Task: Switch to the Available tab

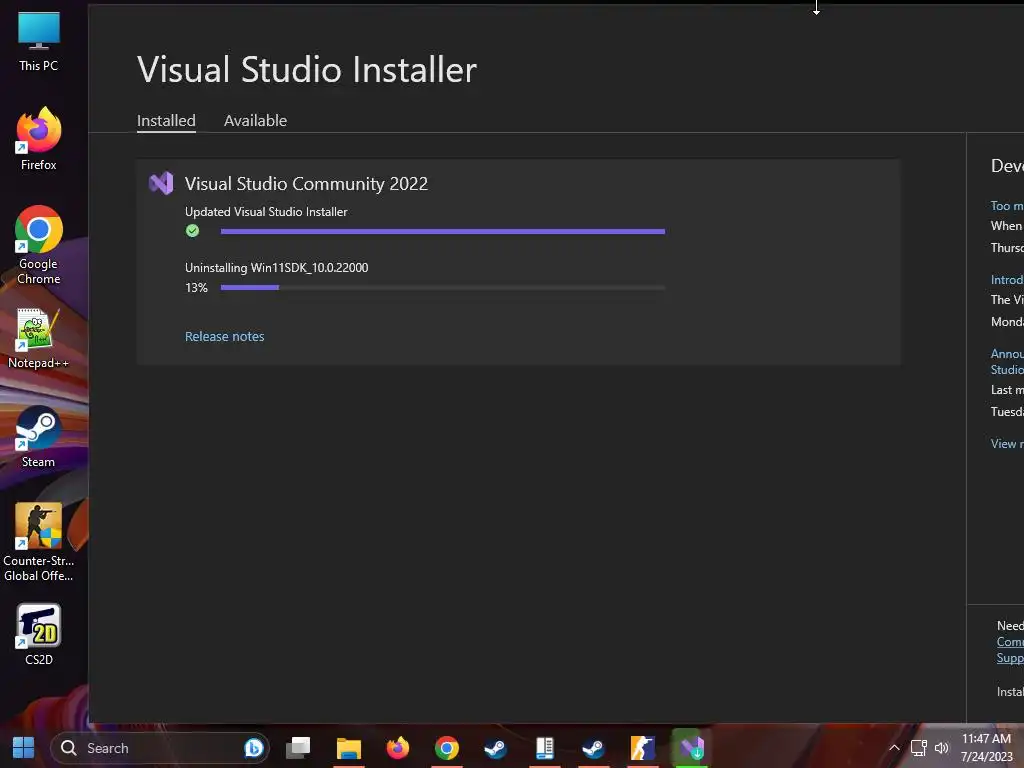Action: (255, 121)
